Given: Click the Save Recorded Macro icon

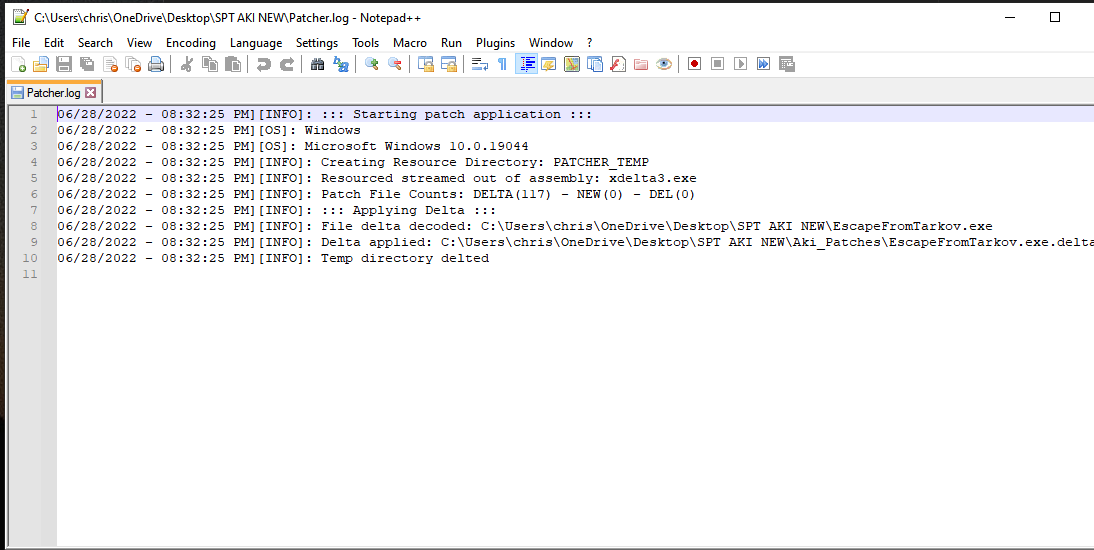Looking at the screenshot, I should point(786,64).
